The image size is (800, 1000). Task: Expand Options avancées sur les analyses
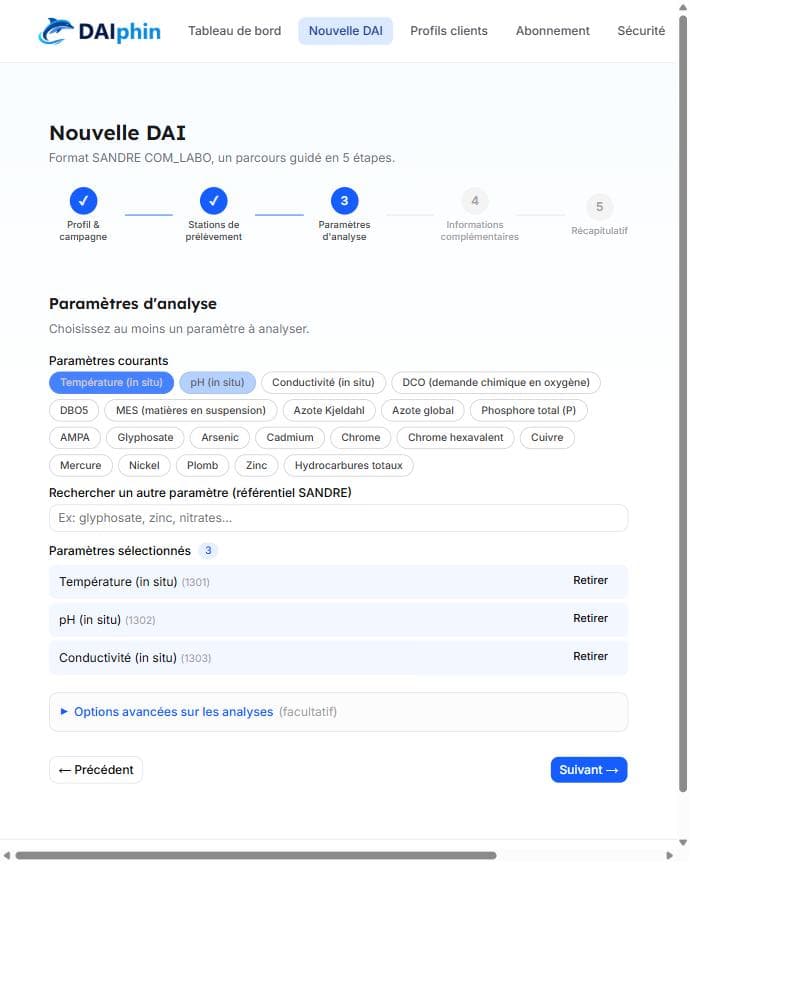click(x=173, y=712)
